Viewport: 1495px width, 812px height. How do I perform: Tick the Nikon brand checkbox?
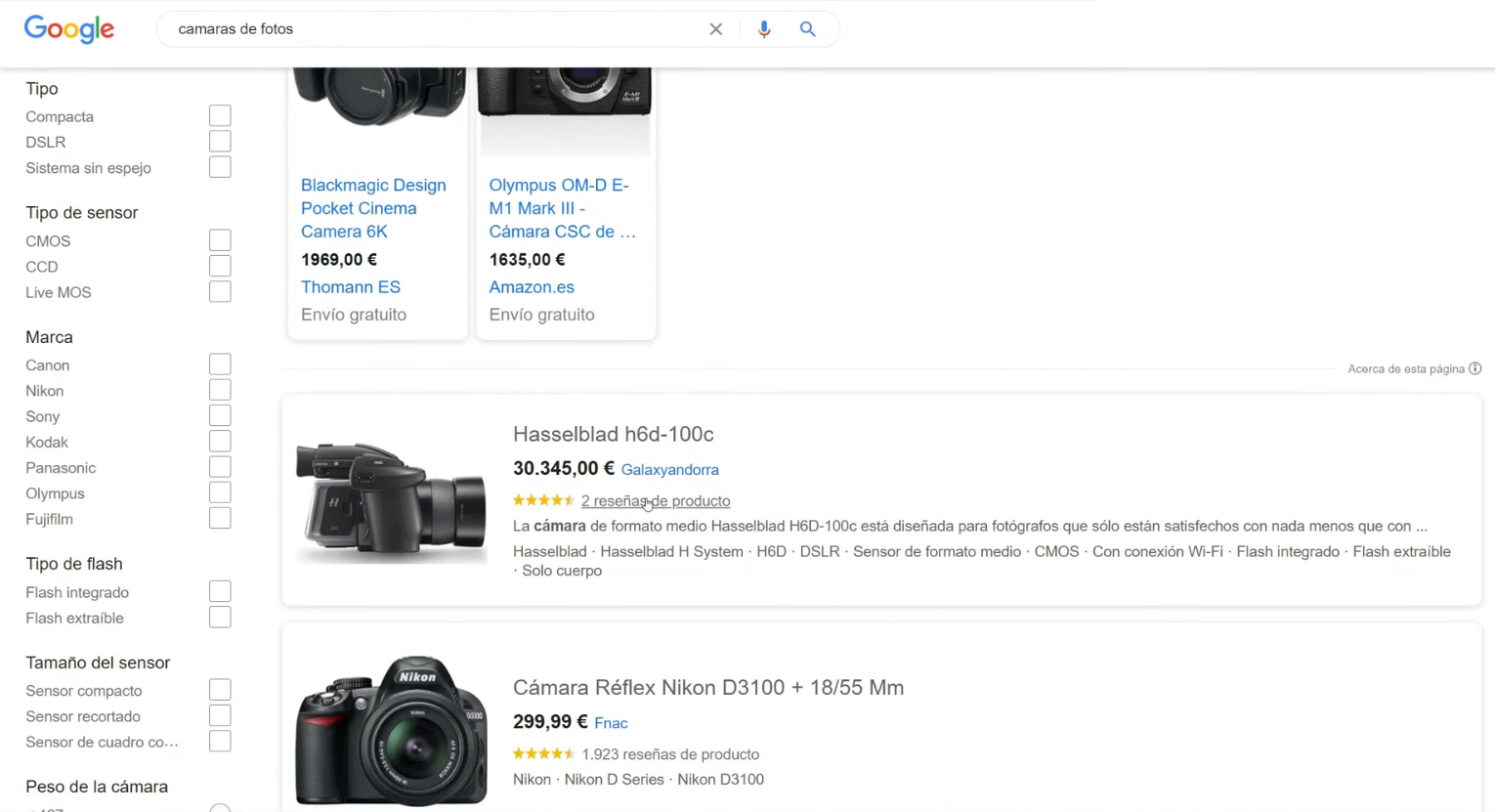220,390
